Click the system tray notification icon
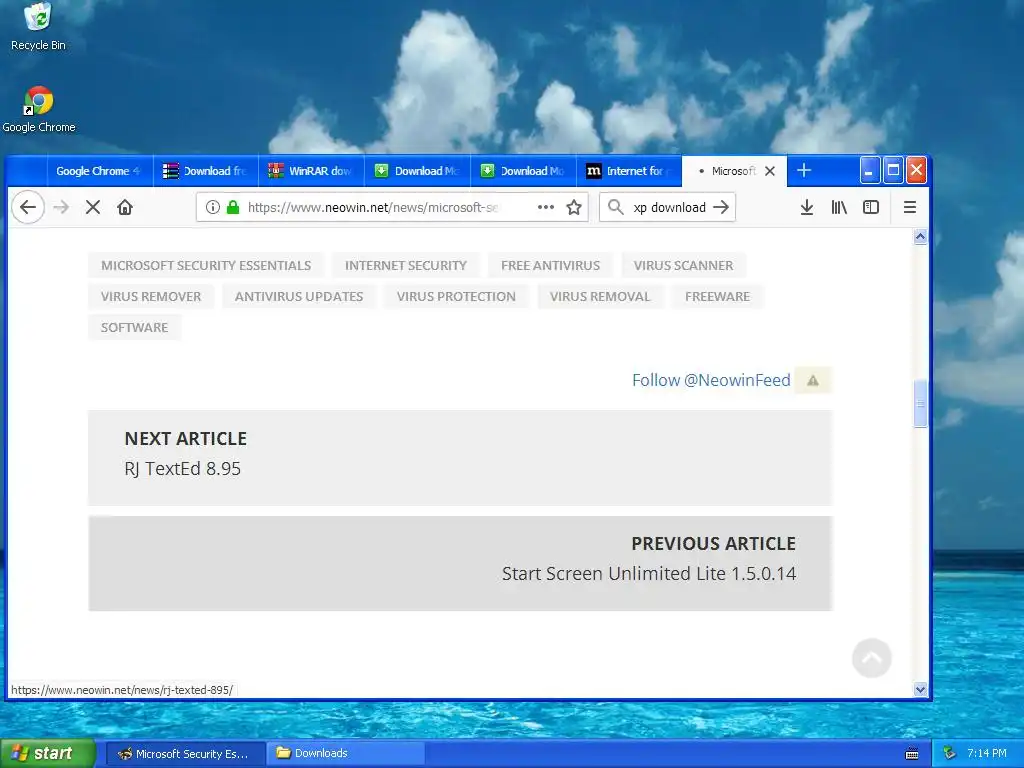 coord(950,753)
